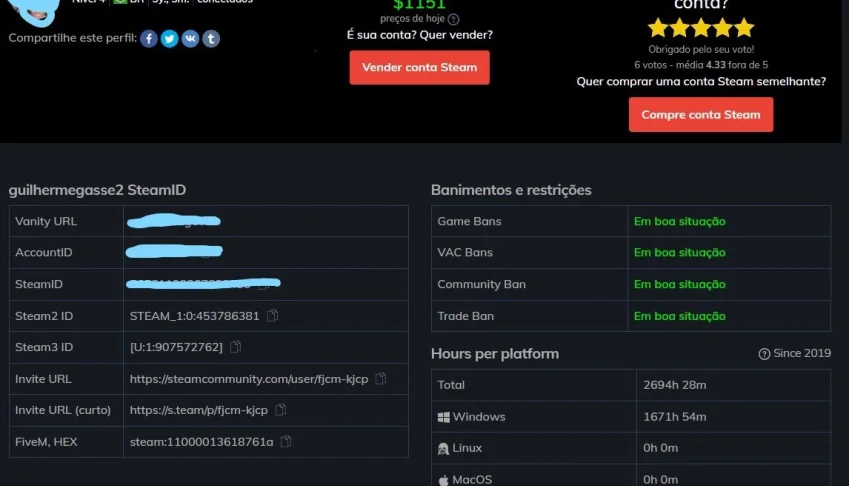This screenshot has width=849, height=486.
Task: Click the Since 2019 label
Action: click(x=802, y=353)
